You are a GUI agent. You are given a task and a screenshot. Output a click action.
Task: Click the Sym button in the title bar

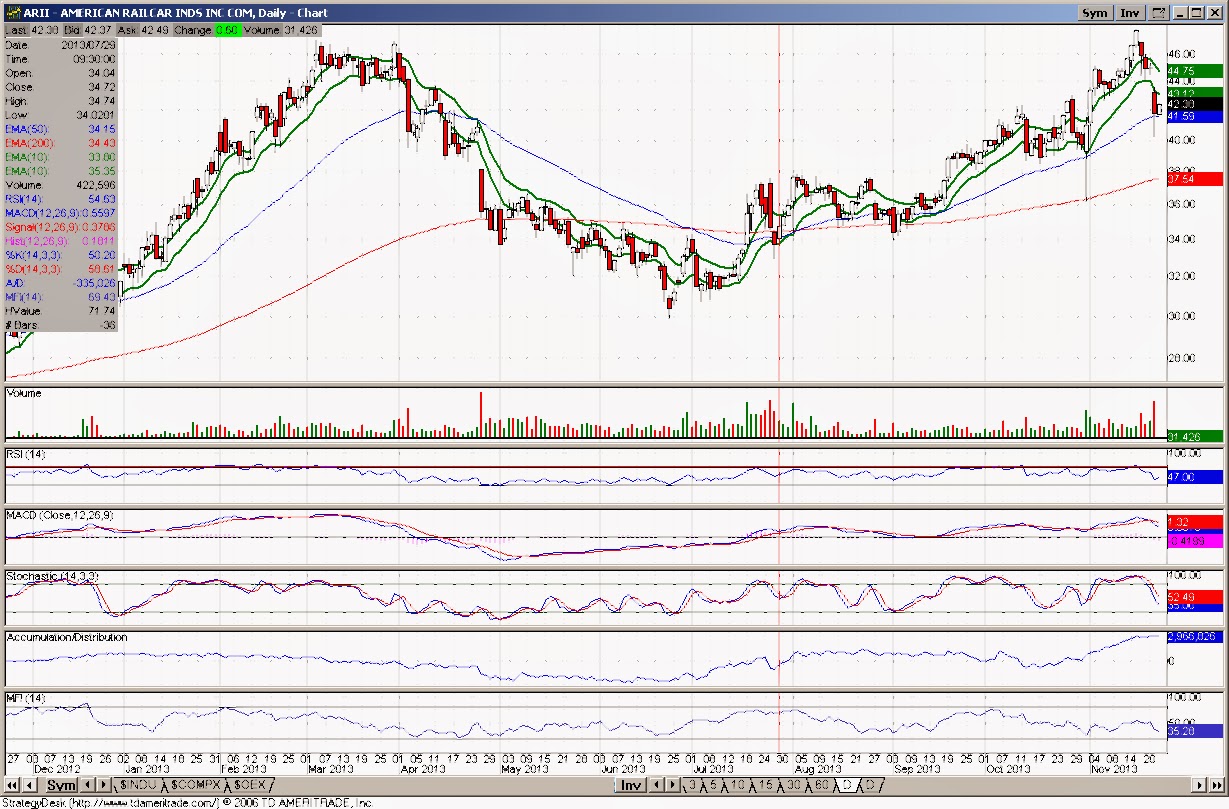point(1095,13)
